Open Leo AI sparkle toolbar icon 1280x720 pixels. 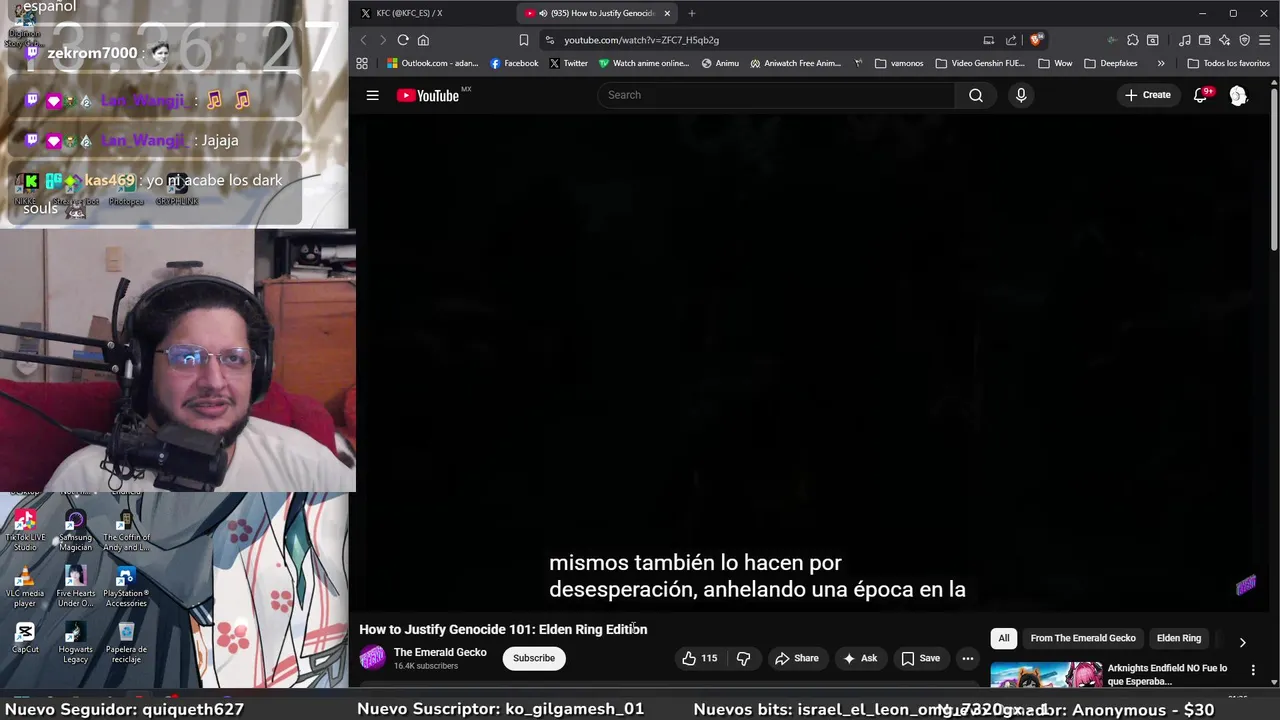click(x=1224, y=40)
